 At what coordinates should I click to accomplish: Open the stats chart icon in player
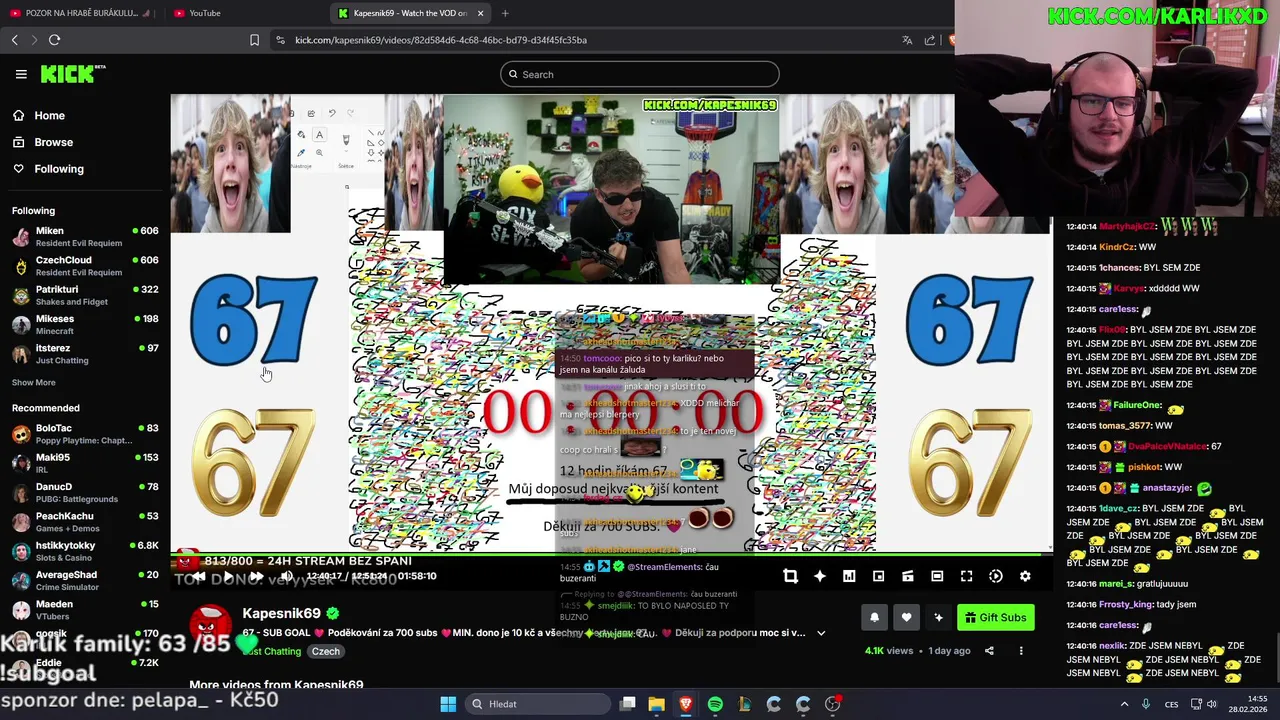point(849,576)
